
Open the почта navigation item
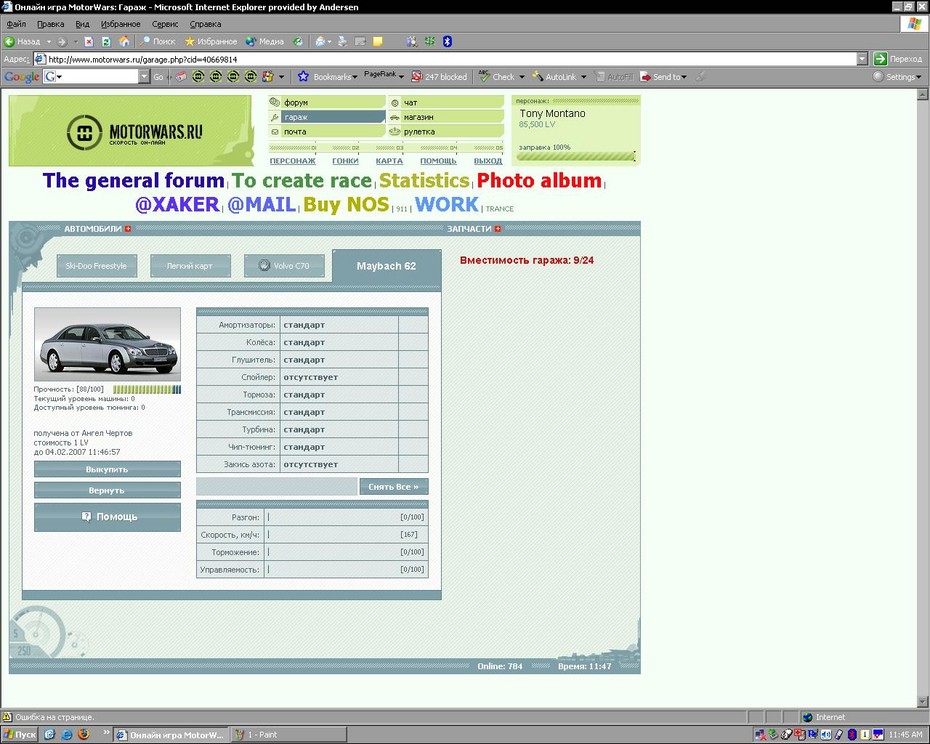tap(327, 132)
